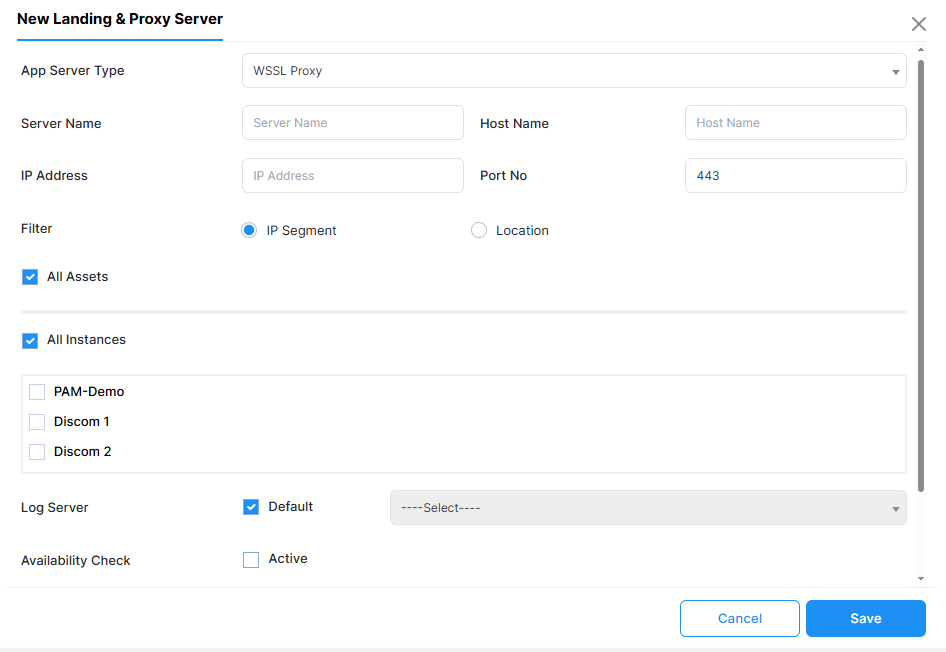Close the New Landing & Proxy Server dialog
This screenshot has height=652, width=946.
click(918, 24)
